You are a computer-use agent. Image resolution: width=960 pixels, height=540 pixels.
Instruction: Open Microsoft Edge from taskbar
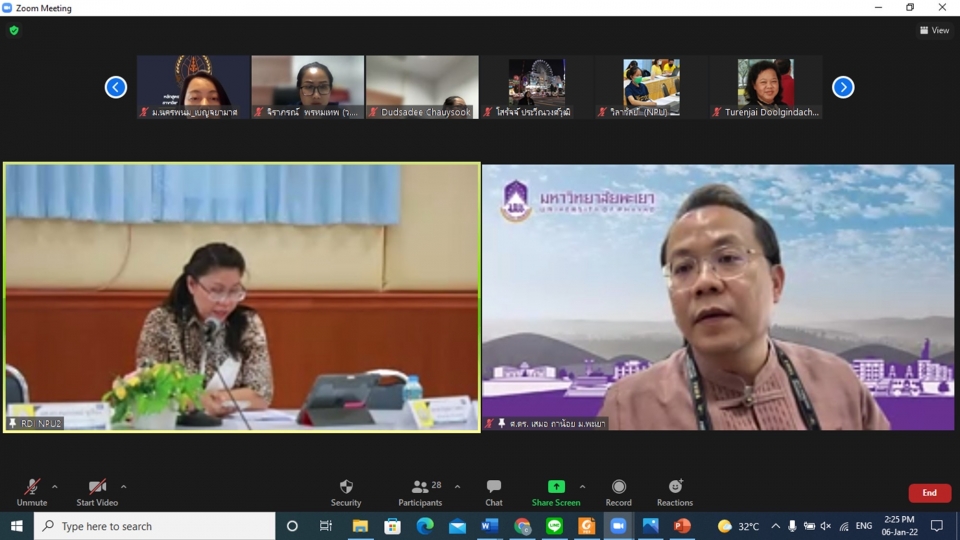(425, 526)
